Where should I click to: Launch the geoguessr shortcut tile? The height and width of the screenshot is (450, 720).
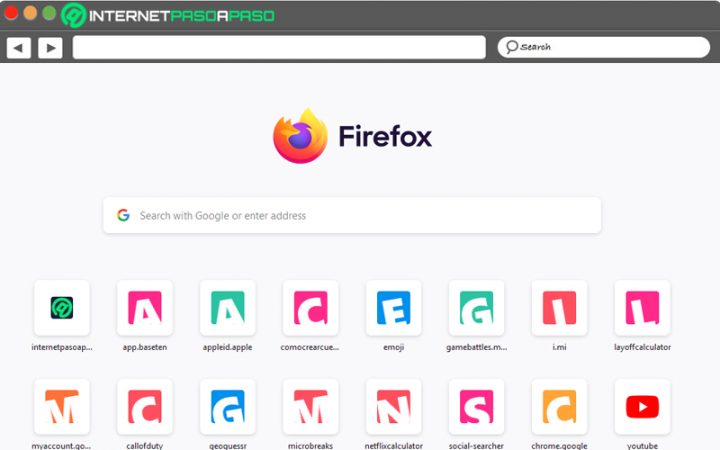[228, 406]
